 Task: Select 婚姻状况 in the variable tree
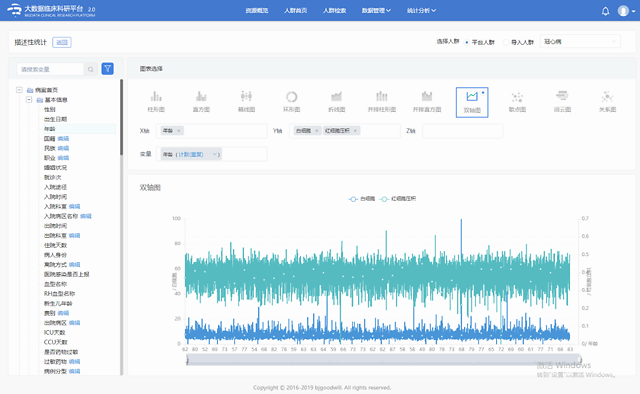coord(55,168)
